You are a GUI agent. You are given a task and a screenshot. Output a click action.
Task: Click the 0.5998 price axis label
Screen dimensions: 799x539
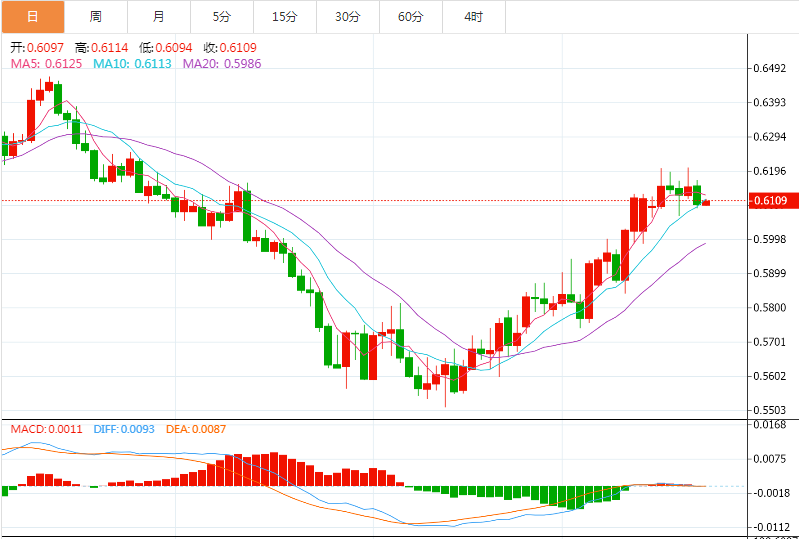769,239
